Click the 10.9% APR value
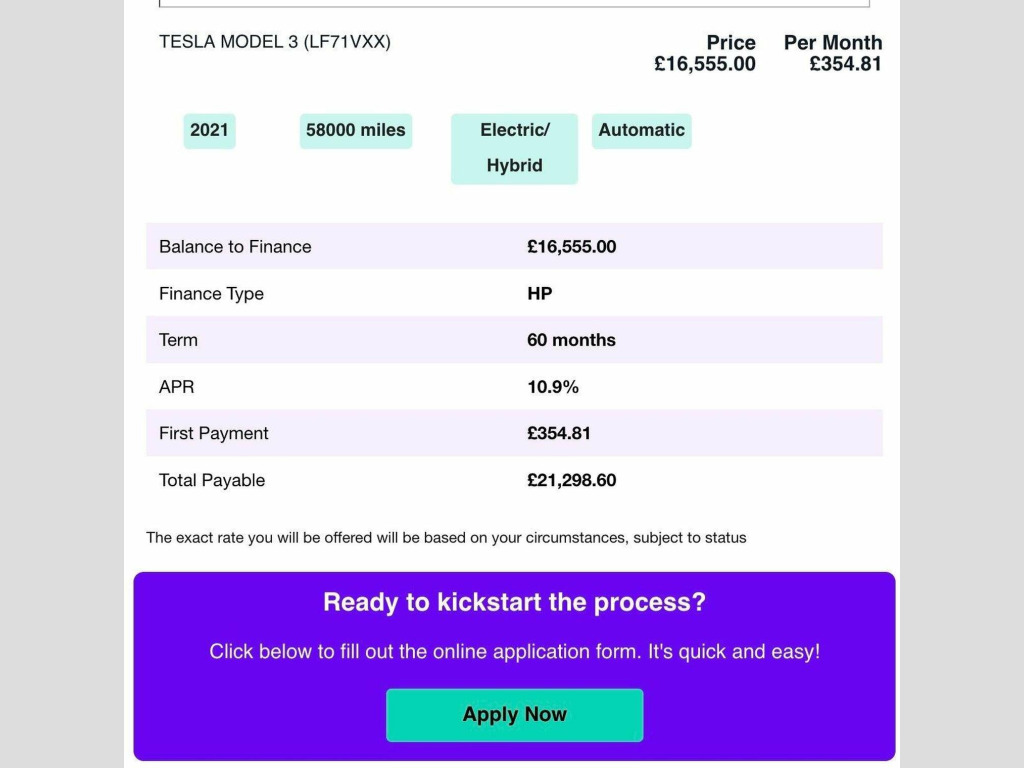1024x768 pixels. click(x=553, y=387)
